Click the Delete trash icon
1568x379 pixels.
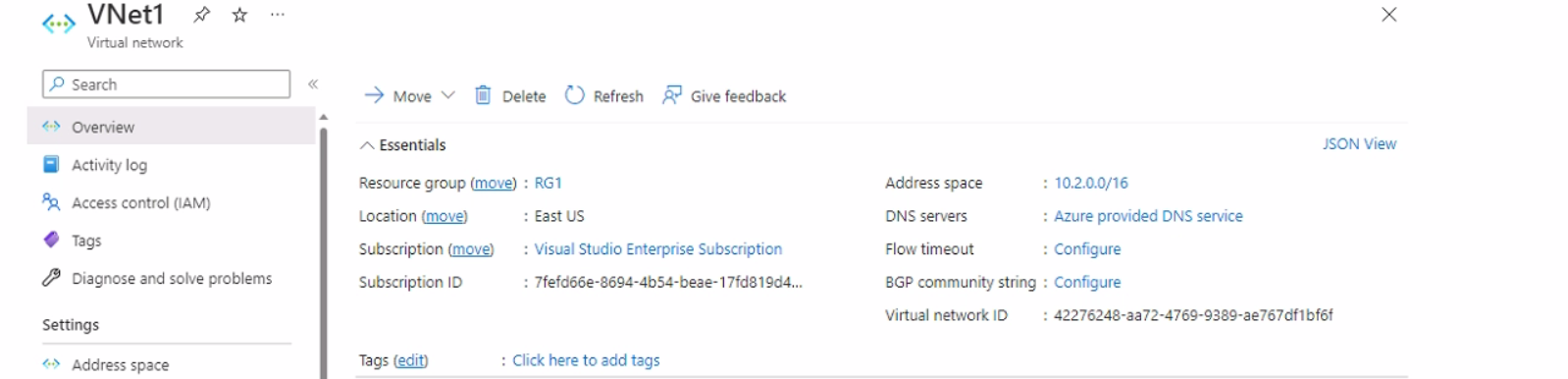tap(483, 95)
